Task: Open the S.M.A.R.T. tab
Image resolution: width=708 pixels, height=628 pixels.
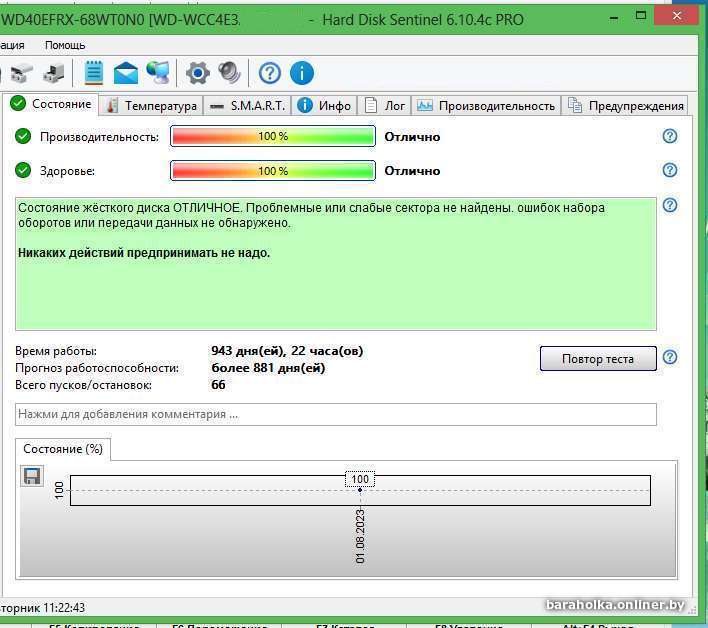Action: point(247,106)
